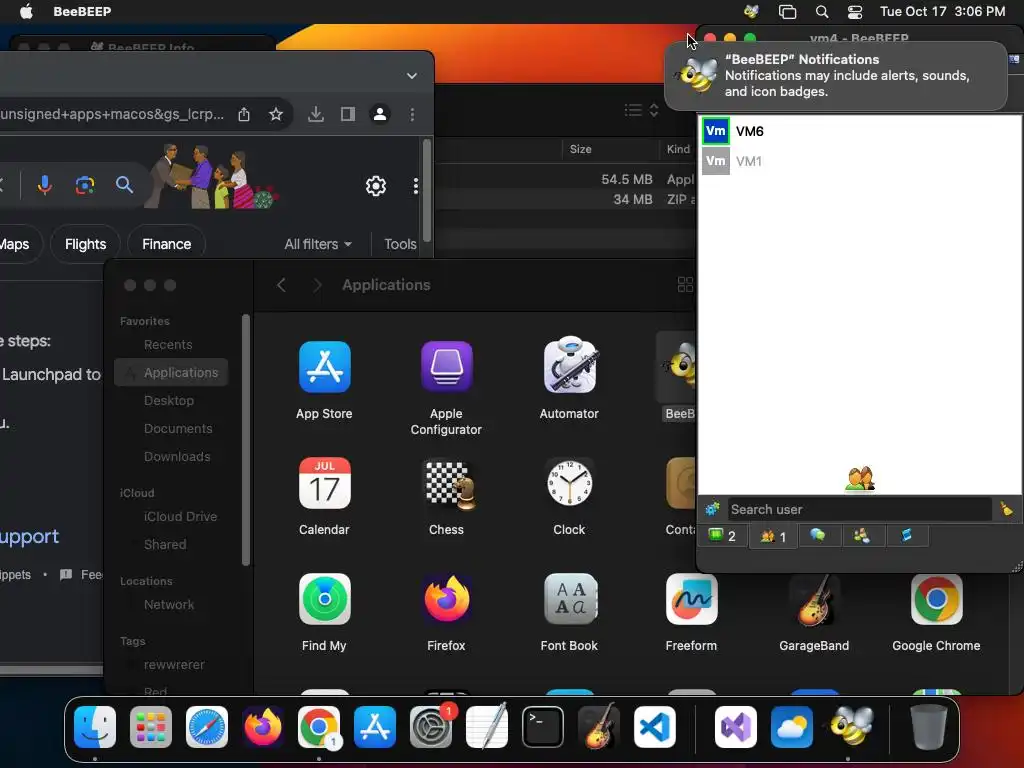Viewport: 1024px width, 768px height.
Task: Open Recents in Finder sidebar
Action: (x=168, y=344)
